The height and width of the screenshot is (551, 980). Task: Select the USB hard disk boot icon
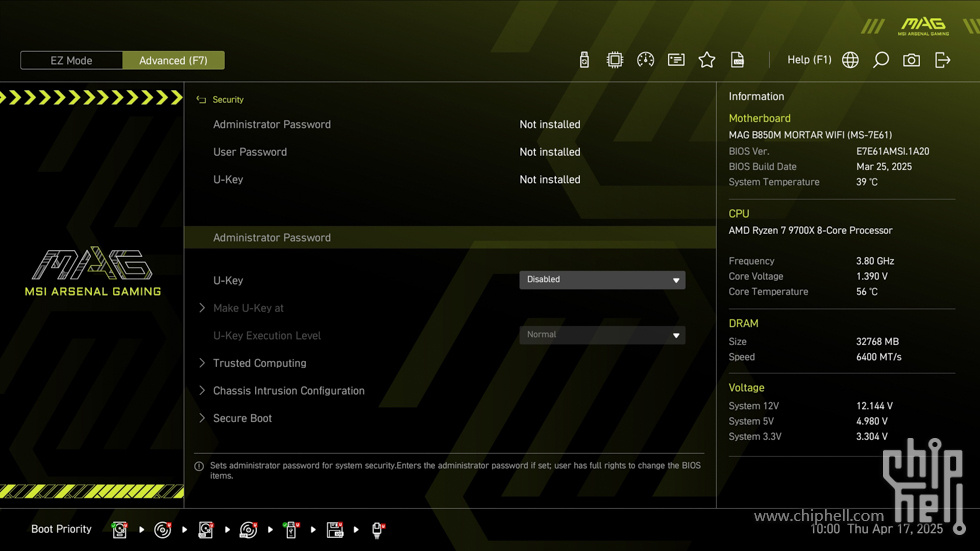point(205,530)
